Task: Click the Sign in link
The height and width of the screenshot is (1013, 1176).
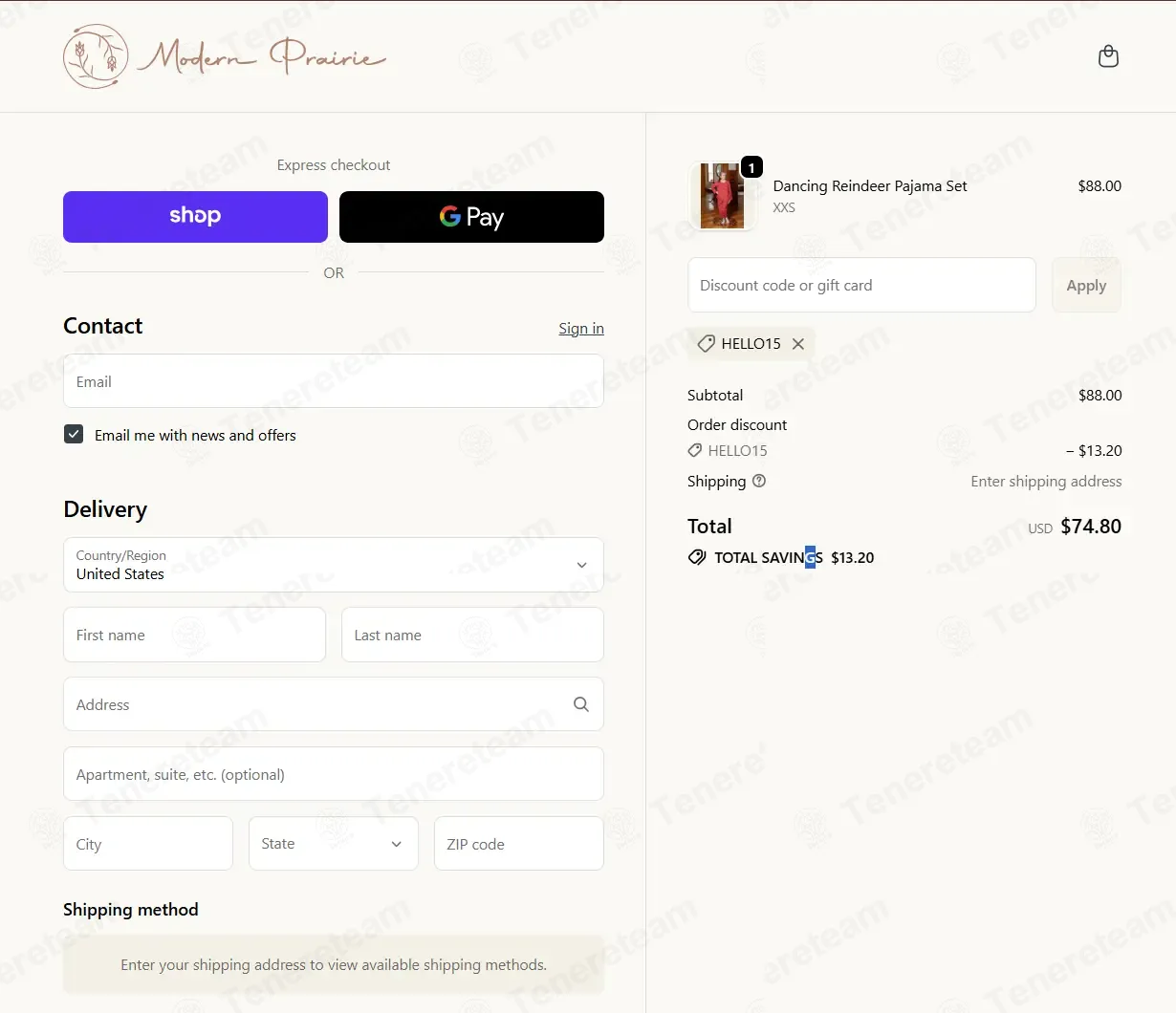Action: click(x=581, y=329)
